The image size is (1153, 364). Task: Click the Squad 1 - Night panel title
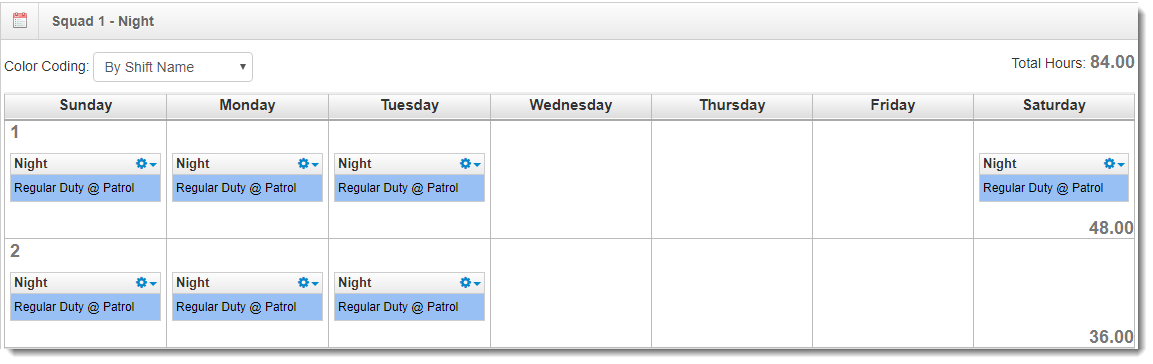coord(103,21)
